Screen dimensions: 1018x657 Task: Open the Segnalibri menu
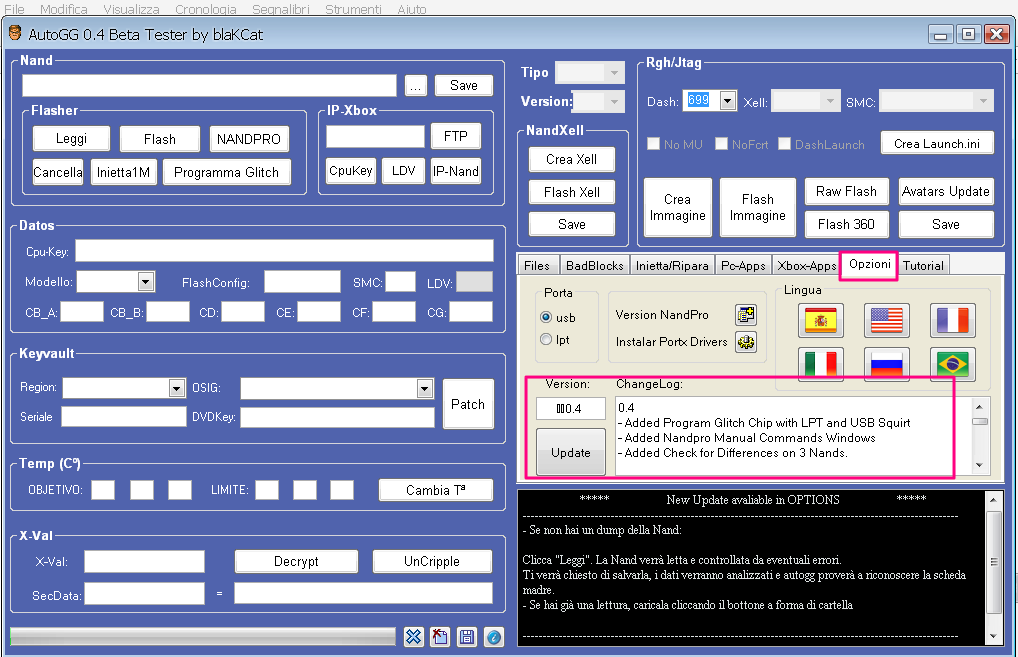tap(280, 9)
